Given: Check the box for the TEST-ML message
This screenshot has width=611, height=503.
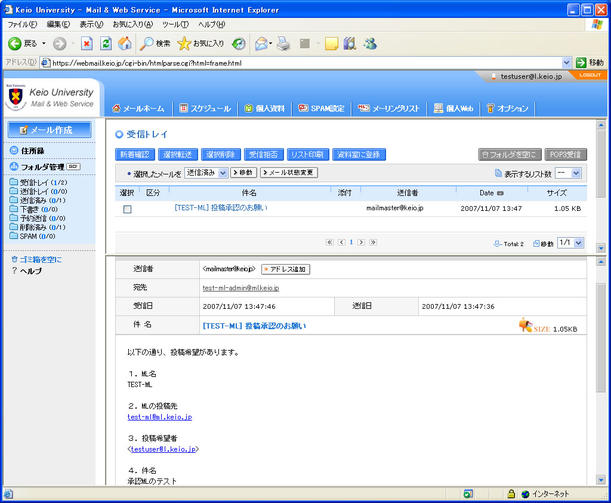Looking at the screenshot, I should [127, 209].
